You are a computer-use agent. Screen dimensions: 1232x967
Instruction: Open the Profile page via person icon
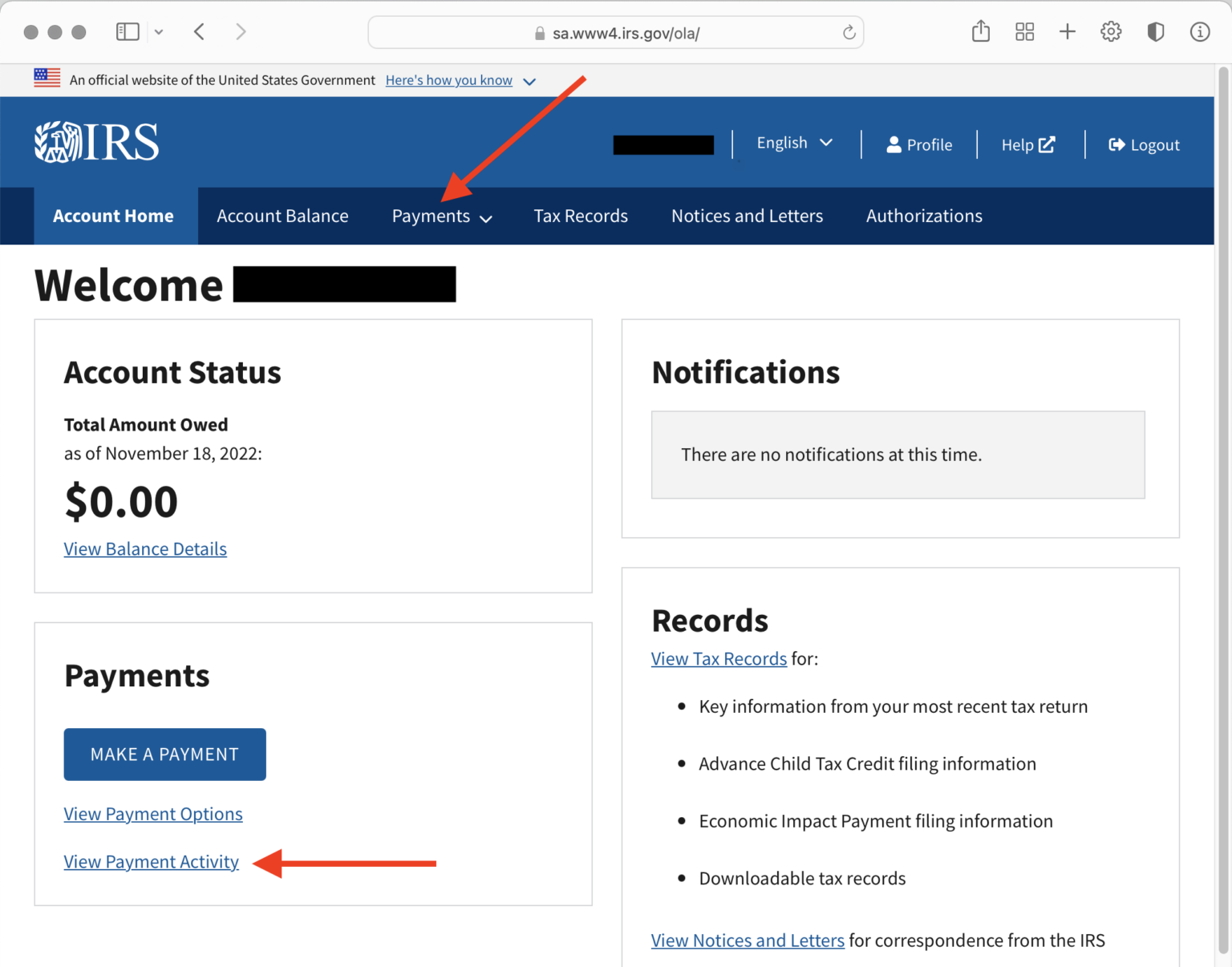tap(894, 144)
